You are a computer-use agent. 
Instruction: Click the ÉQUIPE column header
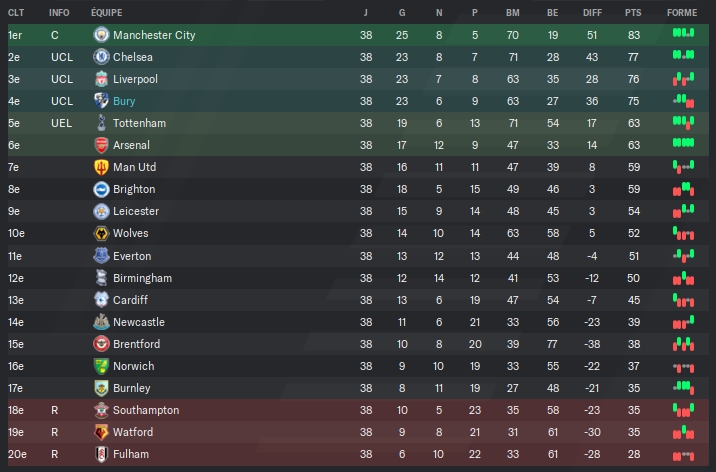coord(106,13)
